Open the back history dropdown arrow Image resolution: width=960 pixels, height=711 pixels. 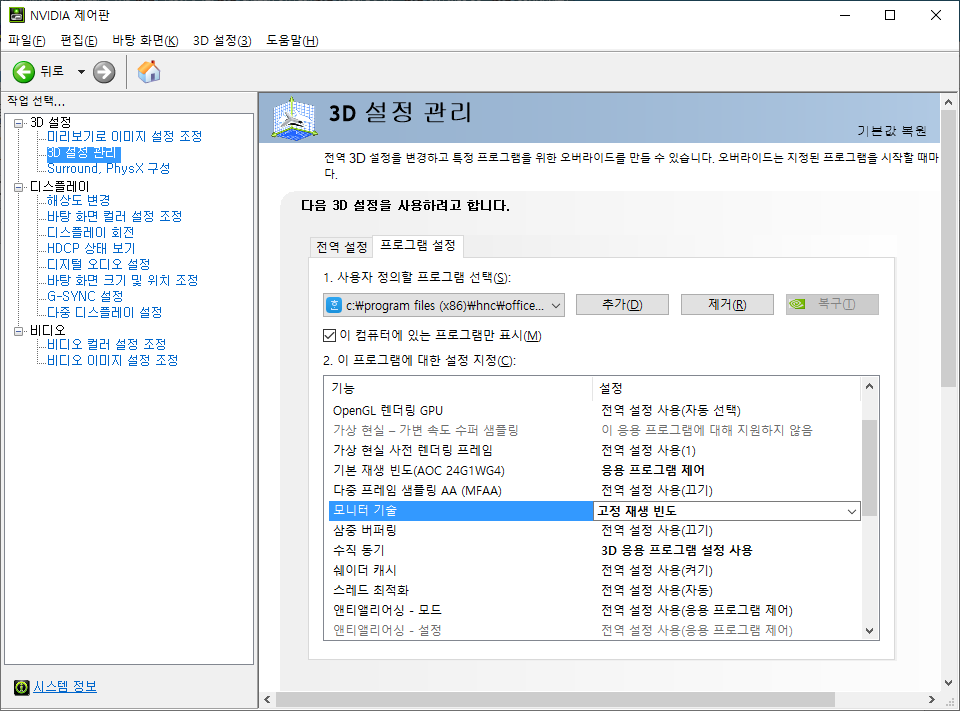click(x=81, y=72)
